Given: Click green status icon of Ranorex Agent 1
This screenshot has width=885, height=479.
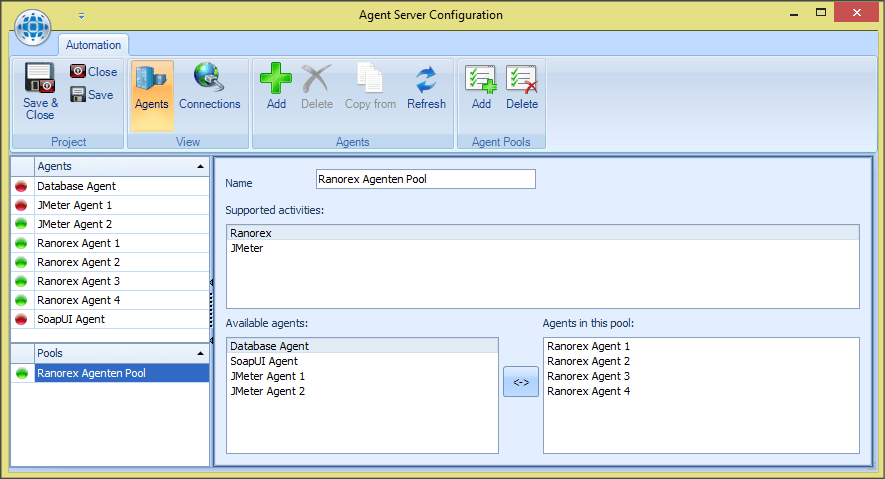Looking at the screenshot, I should 21,243.
